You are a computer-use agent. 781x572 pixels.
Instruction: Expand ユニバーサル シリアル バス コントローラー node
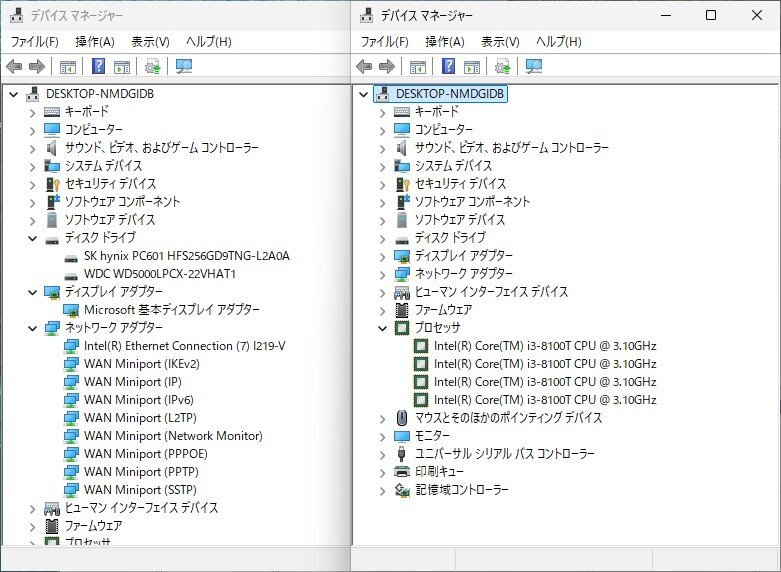383,454
